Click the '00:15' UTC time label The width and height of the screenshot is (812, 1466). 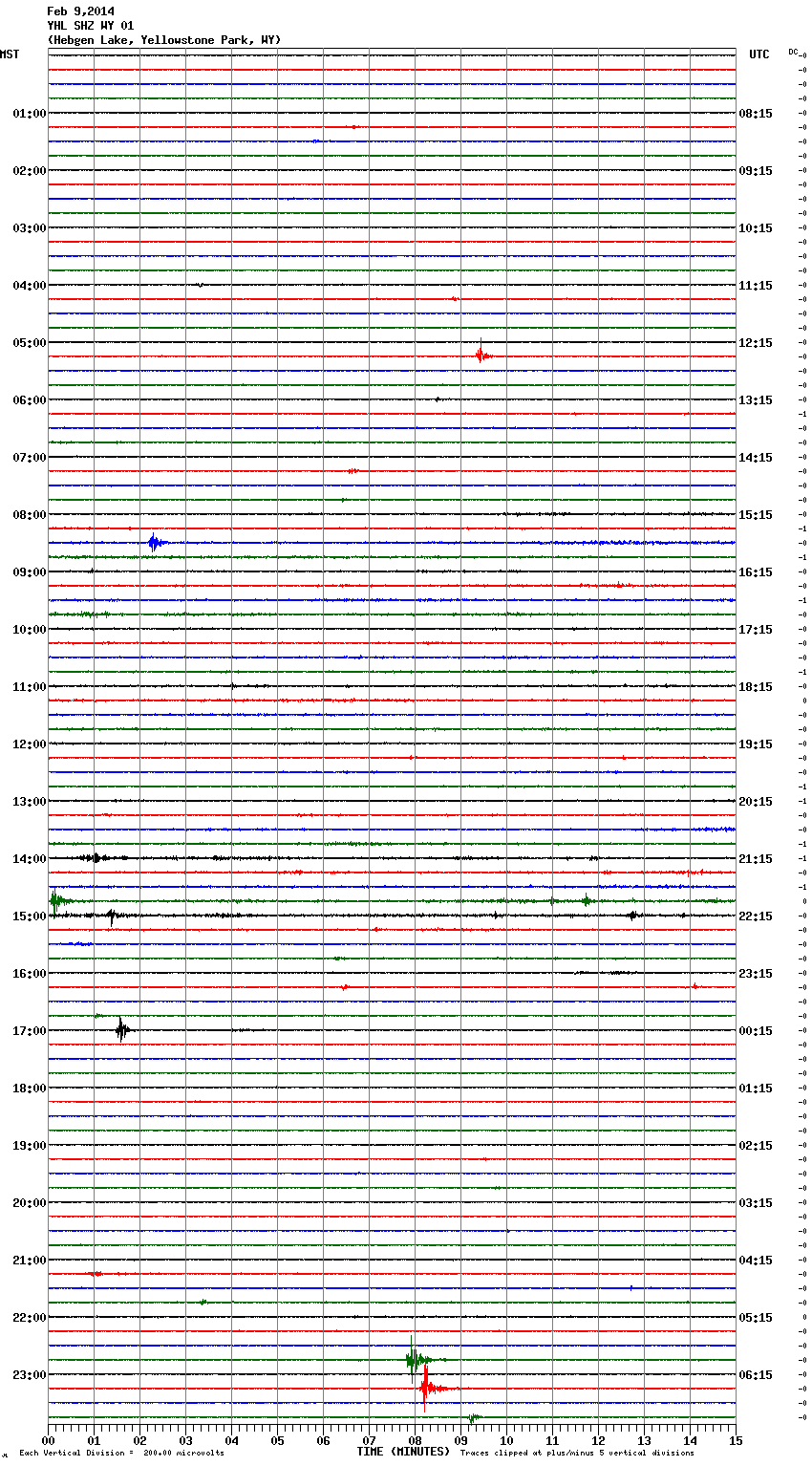click(x=756, y=1031)
